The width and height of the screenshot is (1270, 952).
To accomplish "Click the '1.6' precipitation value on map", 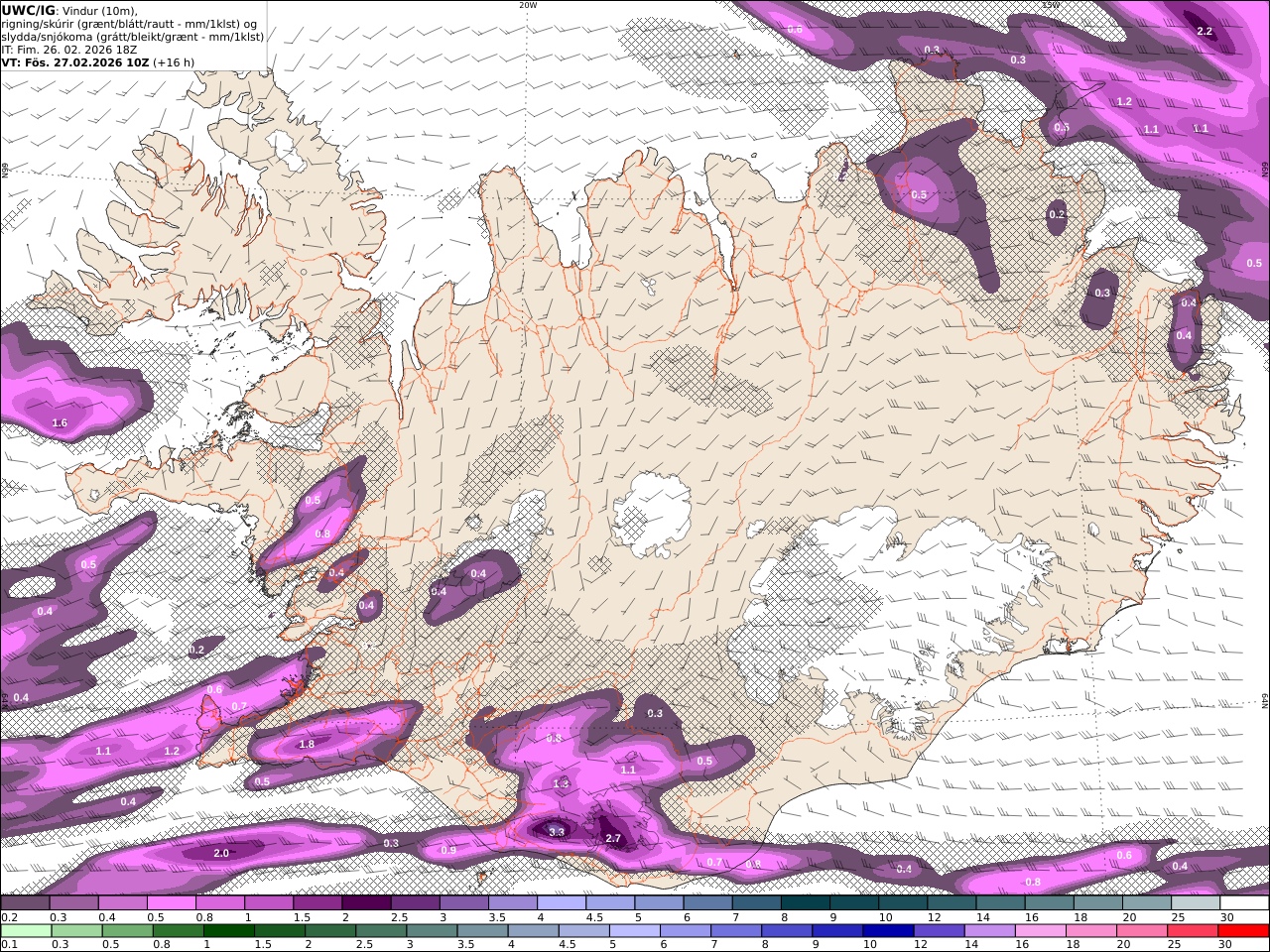I will tap(60, 423).
